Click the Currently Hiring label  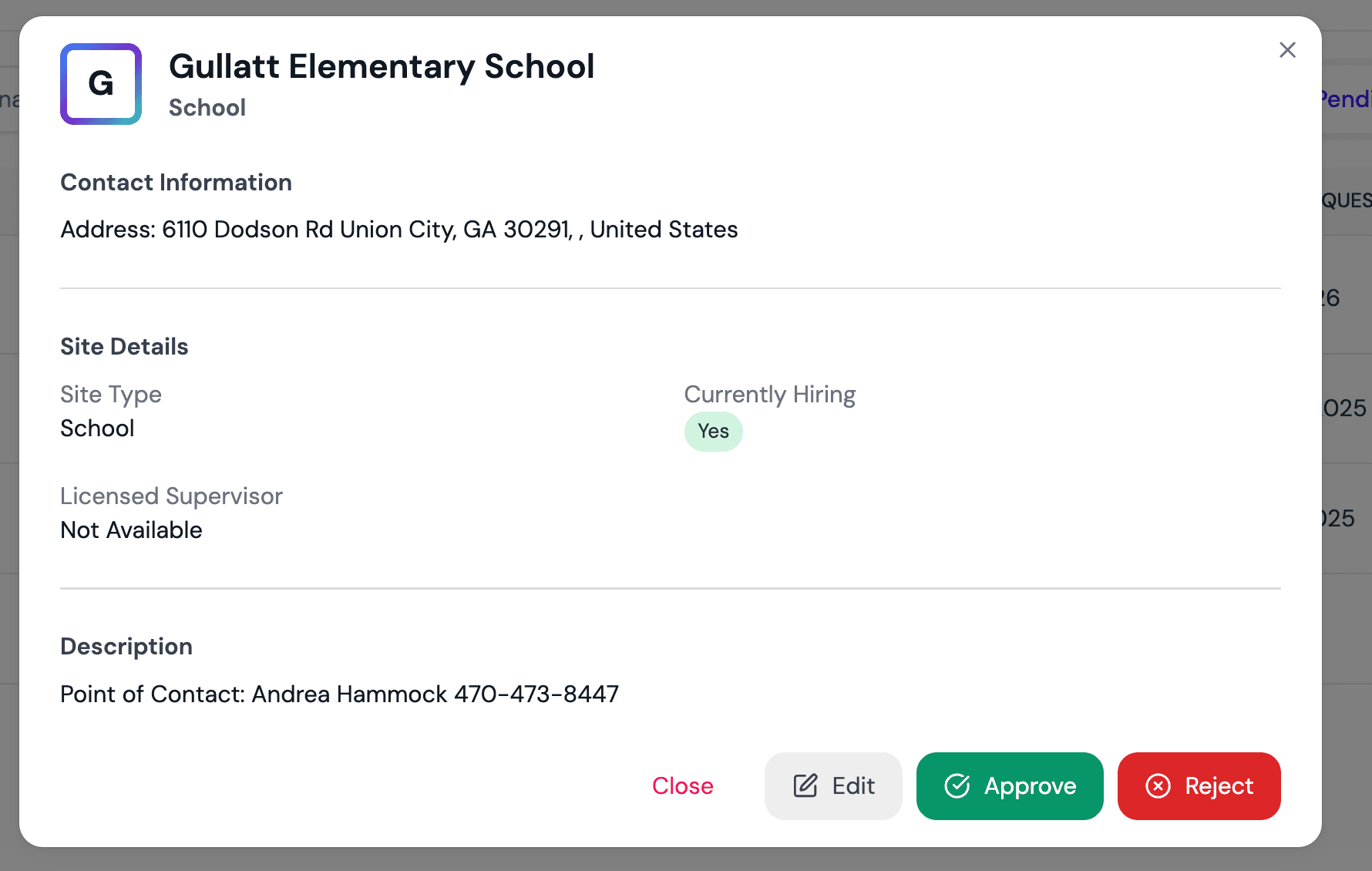(x=769, y=395)
